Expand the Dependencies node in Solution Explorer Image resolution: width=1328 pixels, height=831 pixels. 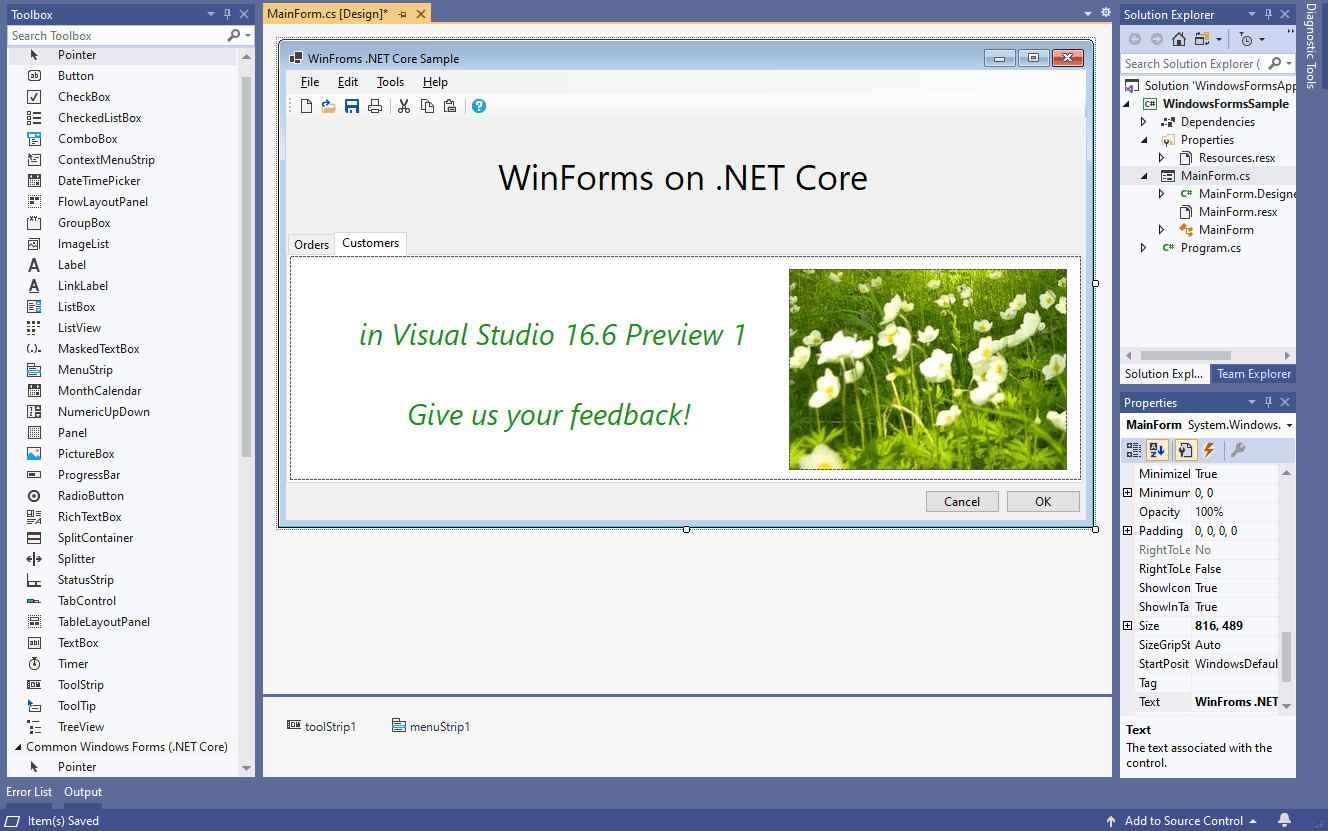1144,122
